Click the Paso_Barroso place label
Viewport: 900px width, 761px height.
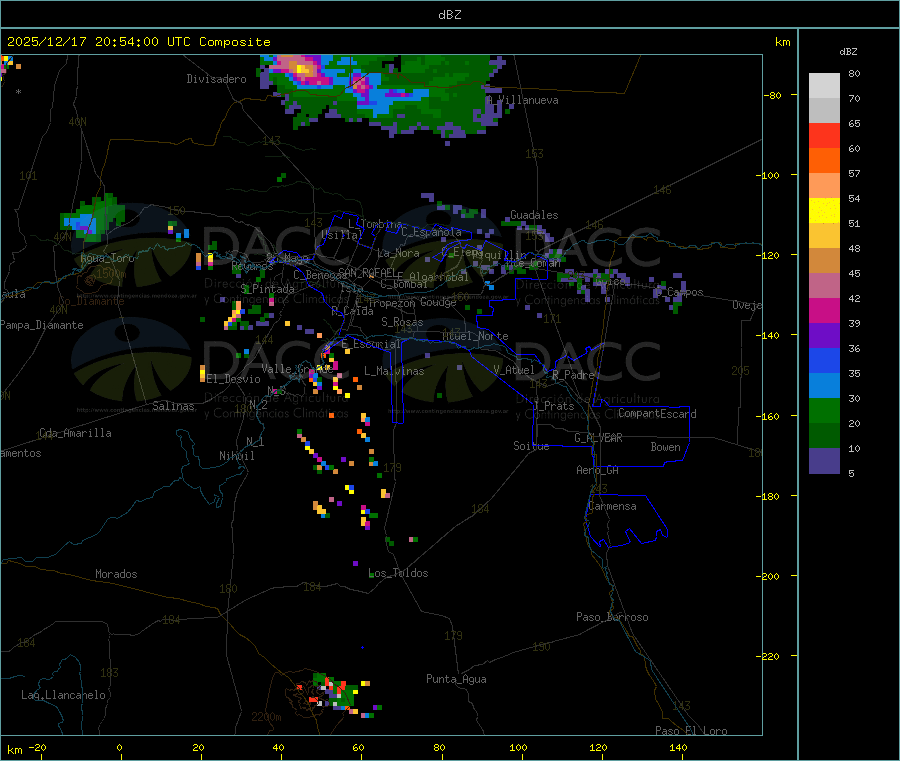click(x=612, y=618)
